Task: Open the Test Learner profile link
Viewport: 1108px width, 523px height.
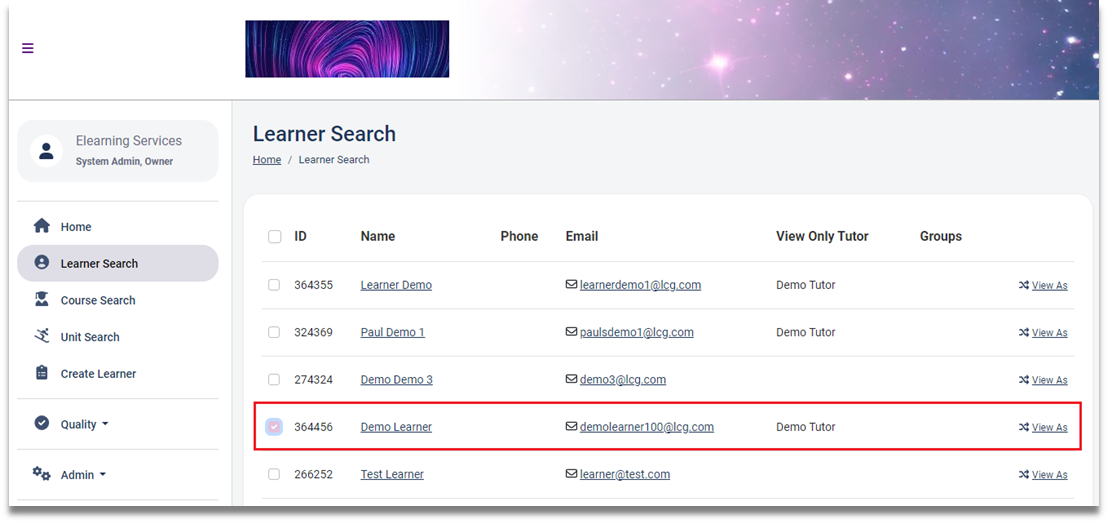Action: (392, 474)
